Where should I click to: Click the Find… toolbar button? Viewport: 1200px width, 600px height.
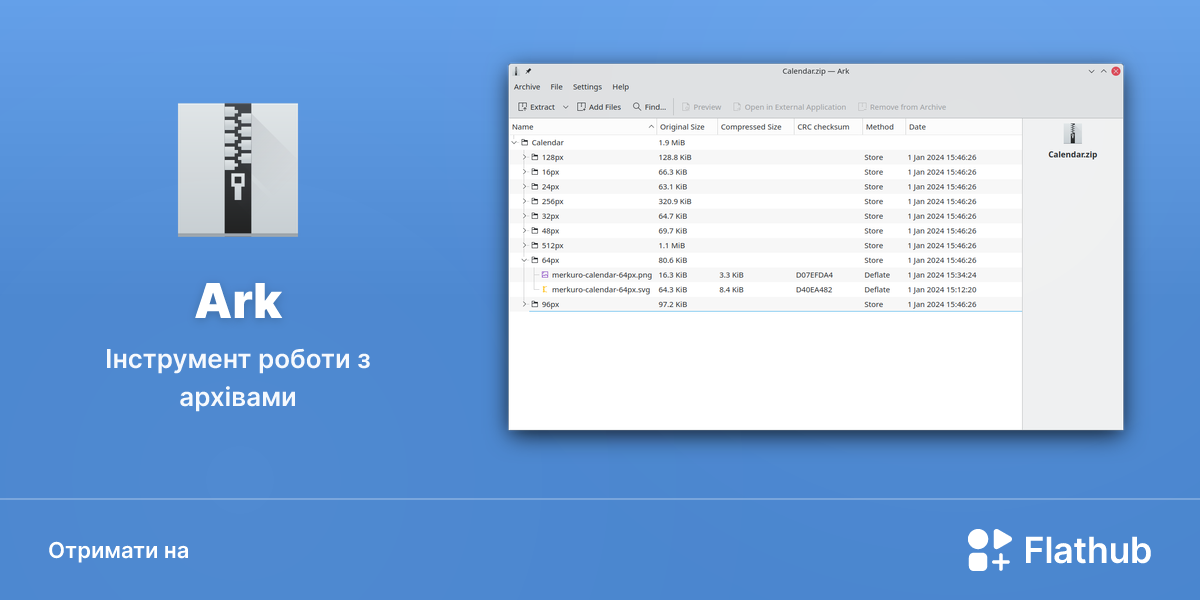pos(649,107)
